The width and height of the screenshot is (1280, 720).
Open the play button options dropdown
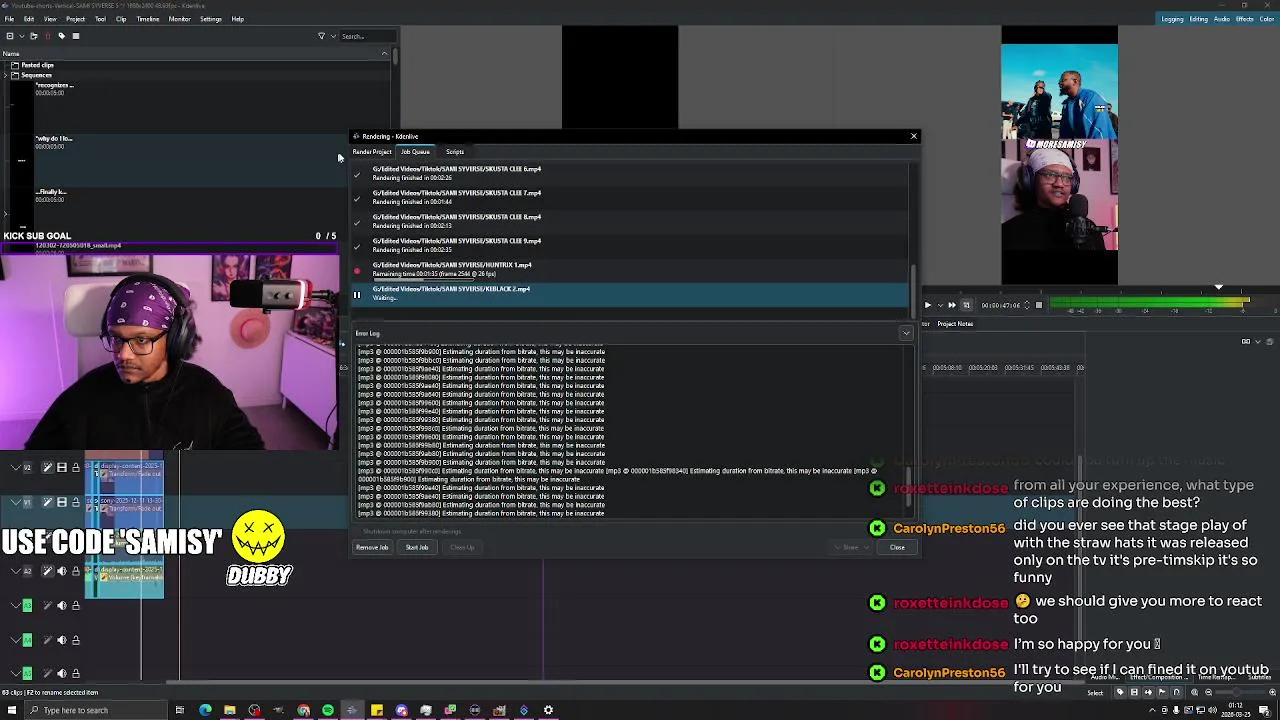click(938, 305)
